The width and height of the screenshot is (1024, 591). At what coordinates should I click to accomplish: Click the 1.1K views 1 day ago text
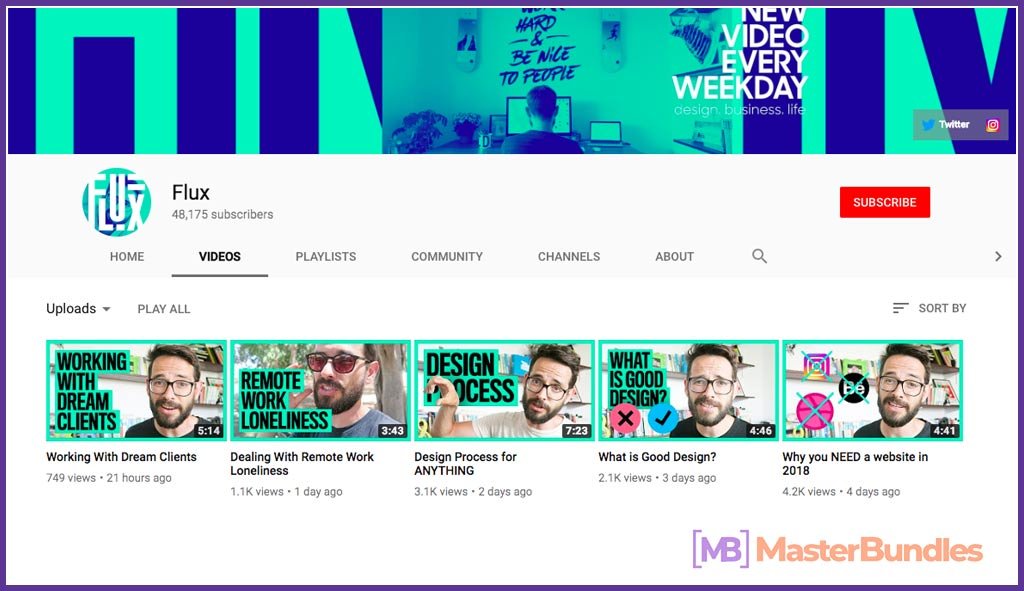[x=286, y=492]
